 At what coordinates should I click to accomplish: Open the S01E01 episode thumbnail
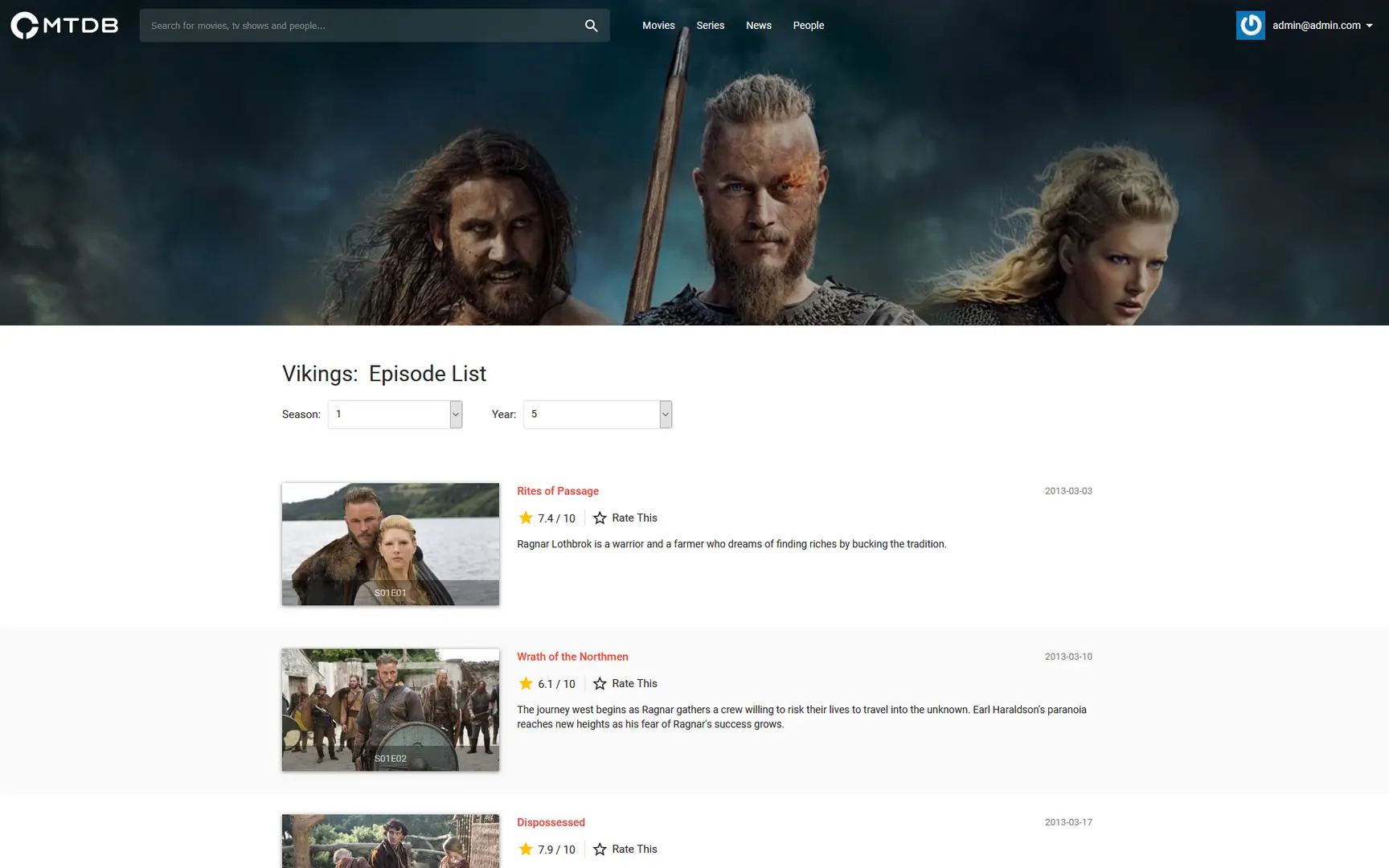tap(391, 544)
